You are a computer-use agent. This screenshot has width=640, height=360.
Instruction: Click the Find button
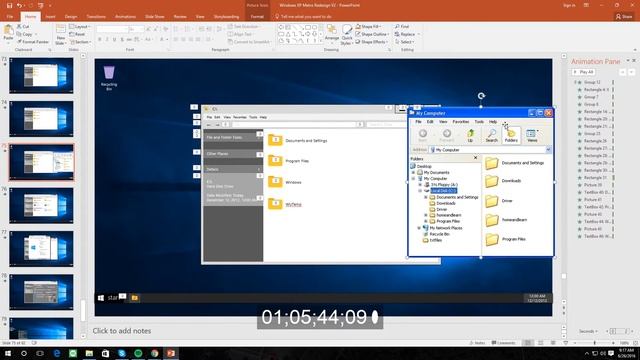[x=402, y=27]
